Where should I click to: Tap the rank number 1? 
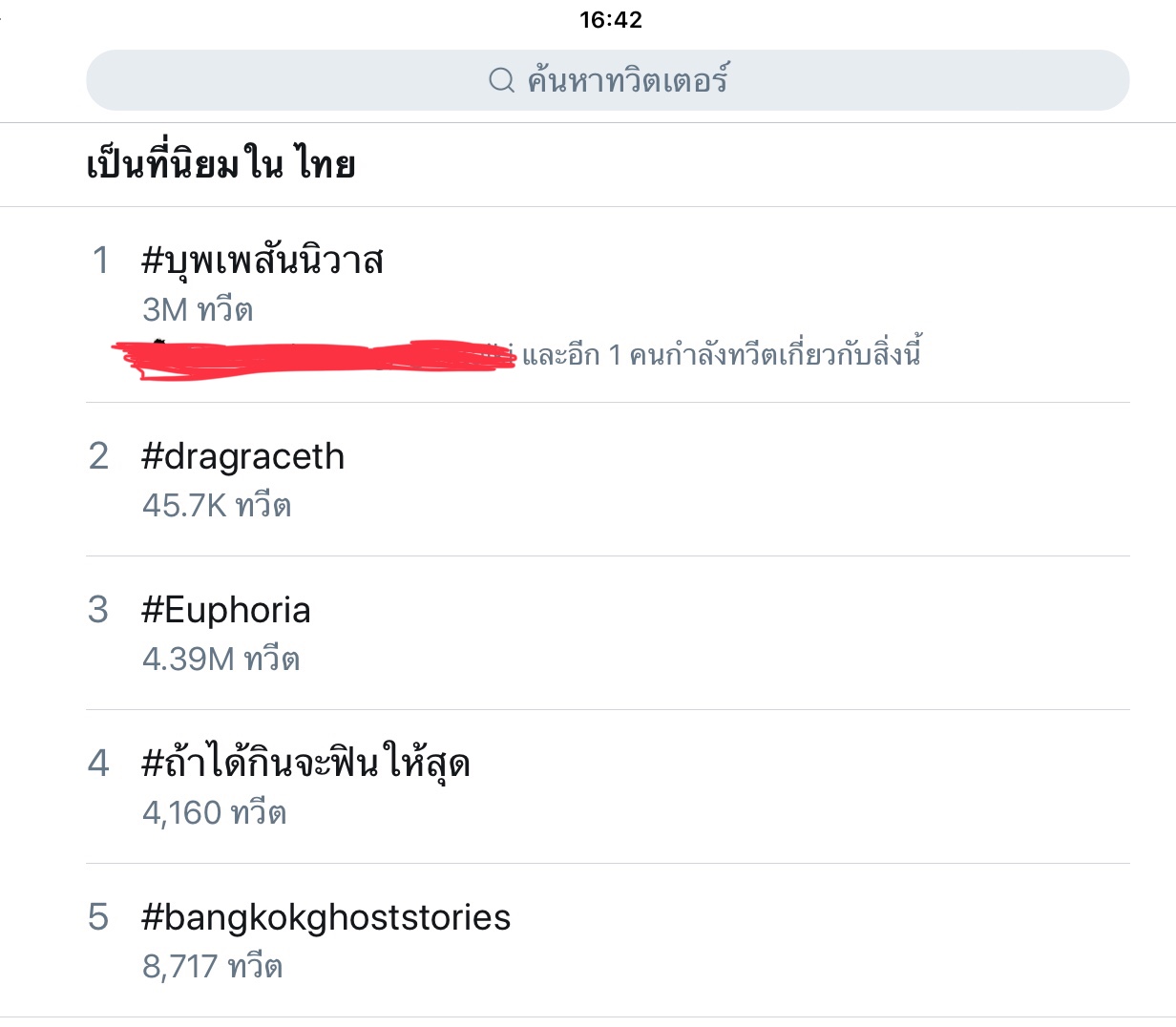coord(100,261)
